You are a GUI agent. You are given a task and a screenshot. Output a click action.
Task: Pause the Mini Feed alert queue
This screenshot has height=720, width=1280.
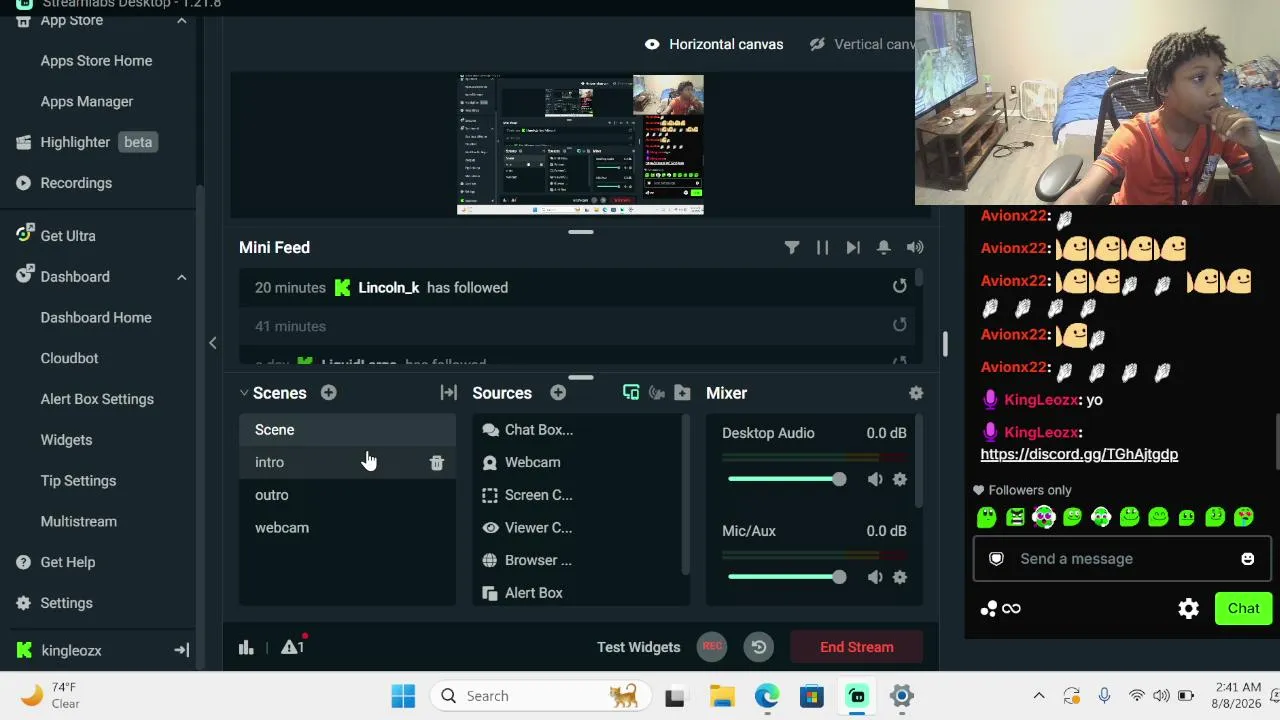click(822, 247)
